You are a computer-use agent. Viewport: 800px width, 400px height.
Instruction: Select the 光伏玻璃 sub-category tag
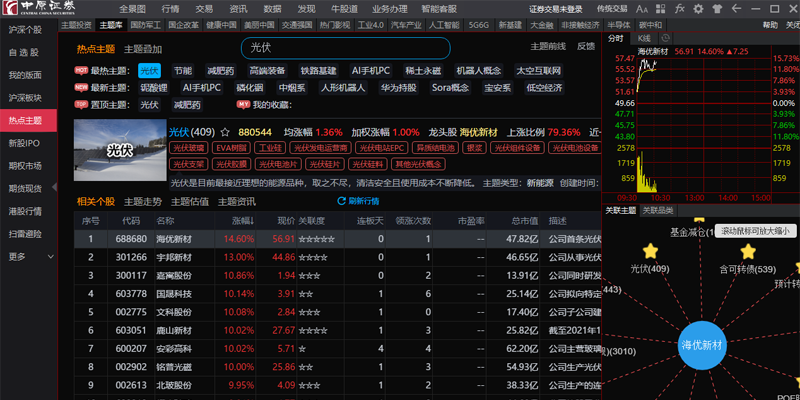(189, 148)
